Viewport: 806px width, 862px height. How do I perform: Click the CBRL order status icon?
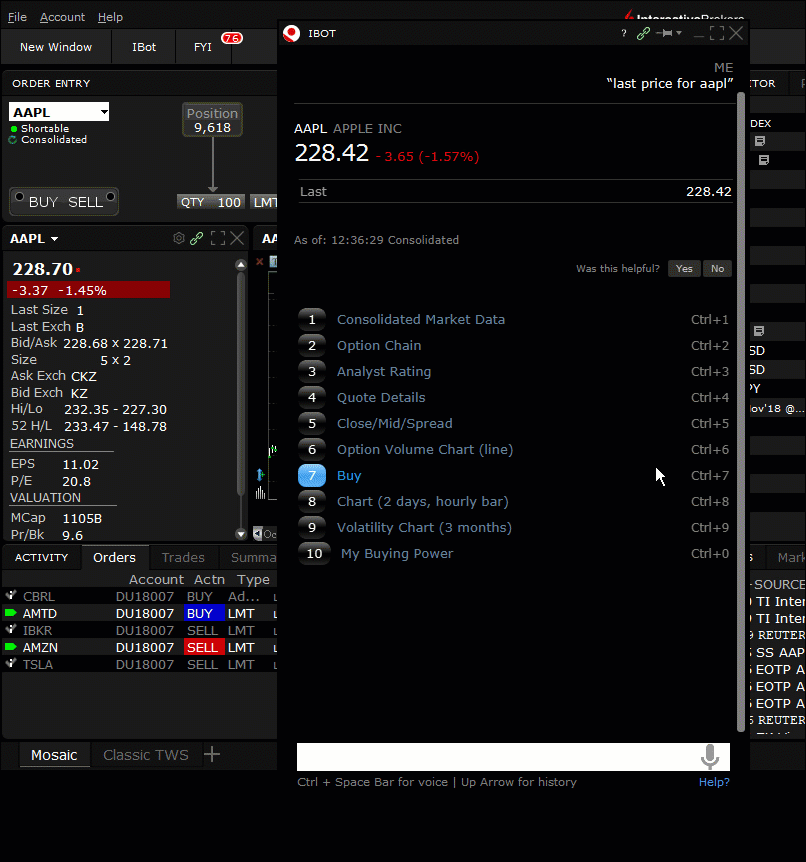10,595
